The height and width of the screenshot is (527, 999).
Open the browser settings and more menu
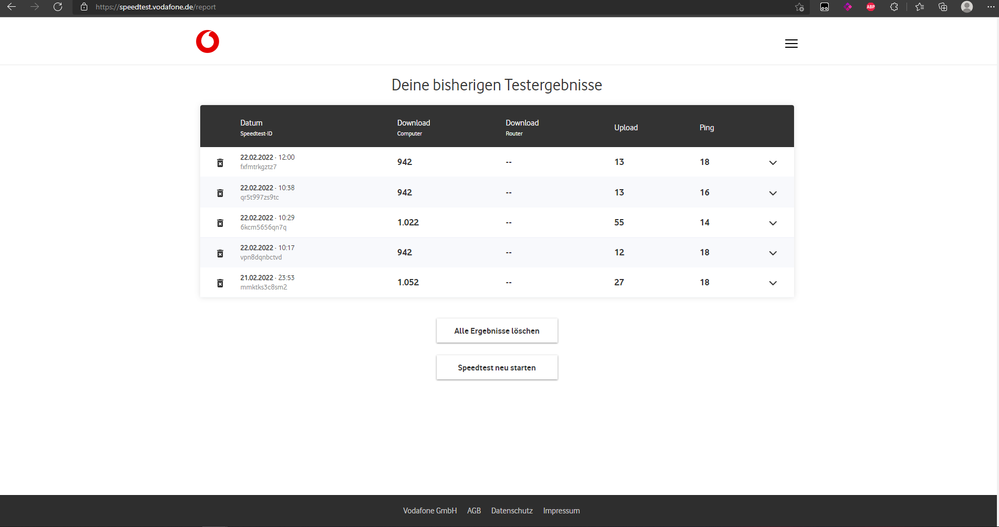pyautogui.click(x=991, y=7)
